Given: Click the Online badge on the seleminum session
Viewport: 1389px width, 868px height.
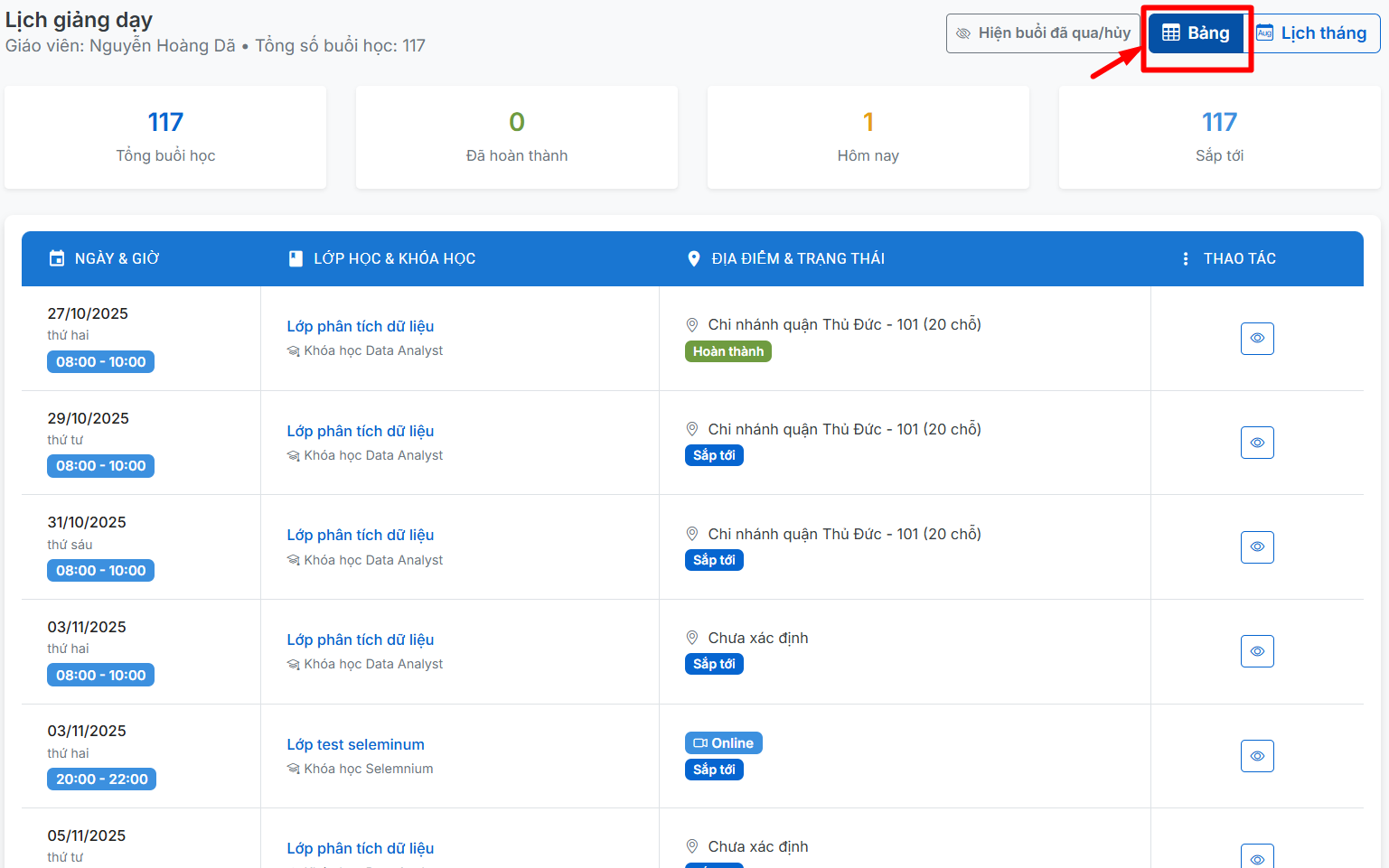Looking at the screenshot, I should pos(723,743).
